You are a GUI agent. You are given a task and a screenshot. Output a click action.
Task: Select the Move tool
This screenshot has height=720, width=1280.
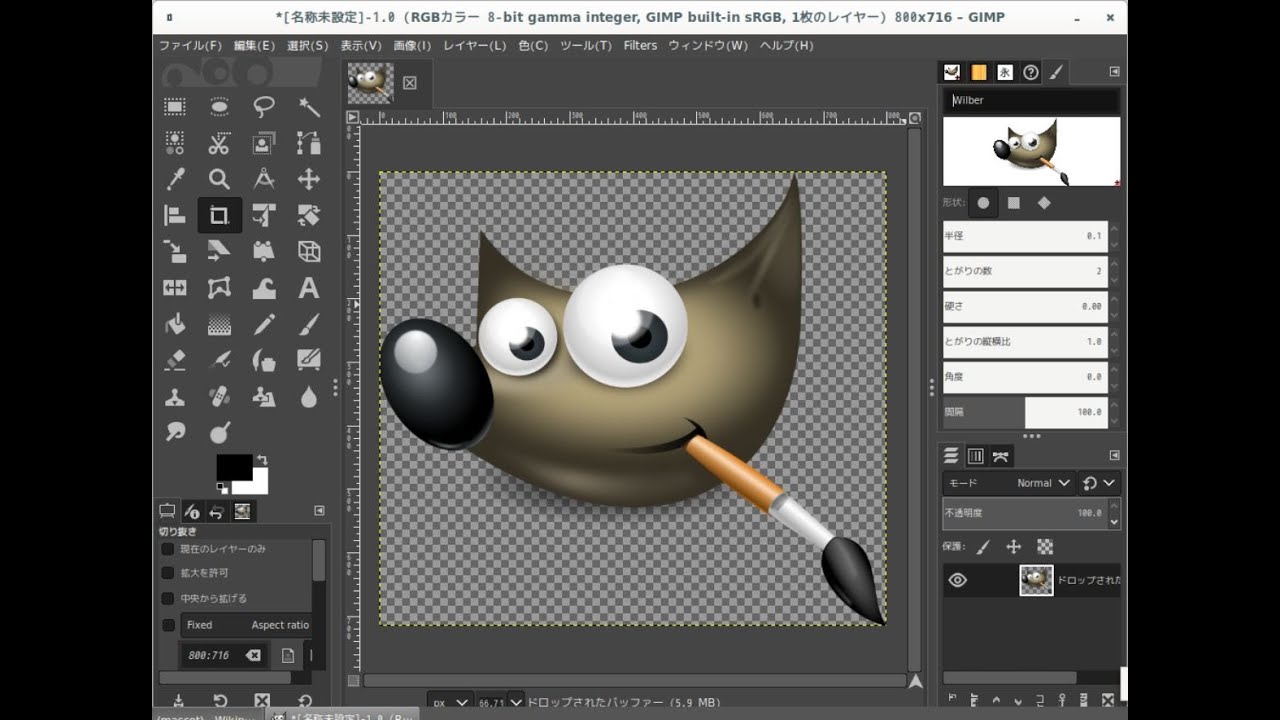(x=309, y=179)
